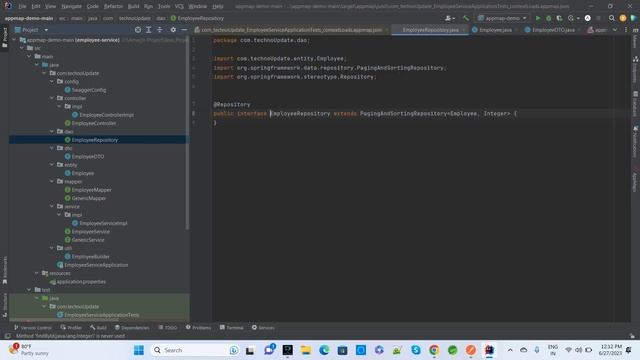Click the Expand All icon in Project panel

point(149,30)
